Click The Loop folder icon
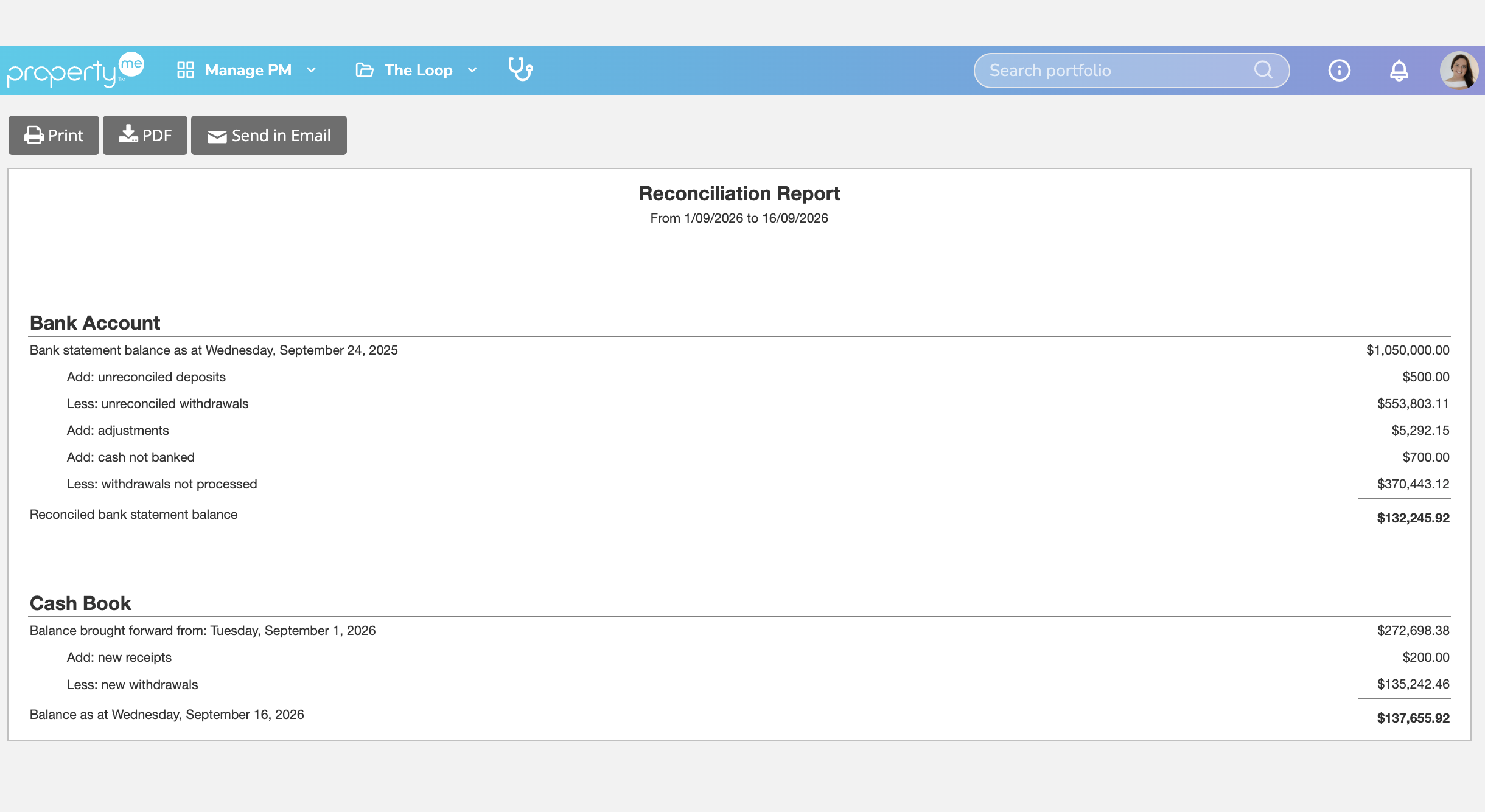 (x=364, y=70)
